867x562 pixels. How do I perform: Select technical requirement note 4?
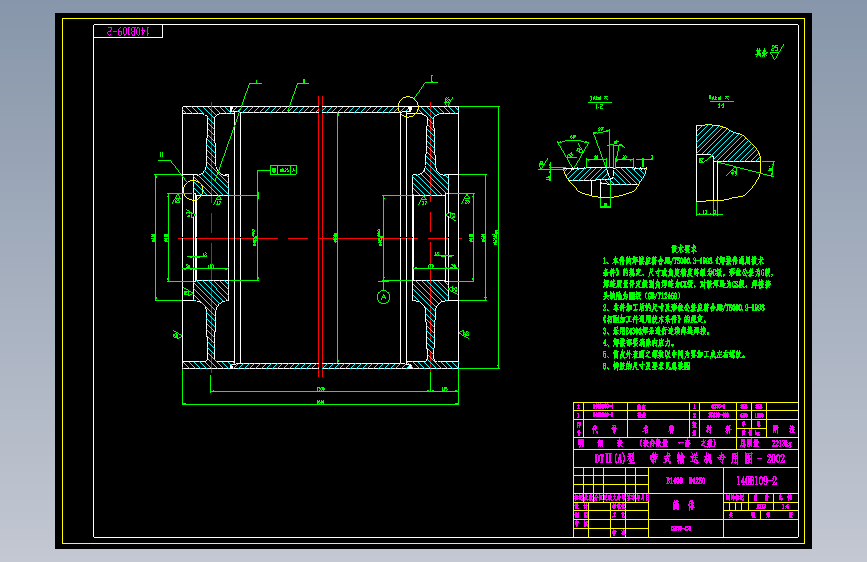tap(639, 342)
